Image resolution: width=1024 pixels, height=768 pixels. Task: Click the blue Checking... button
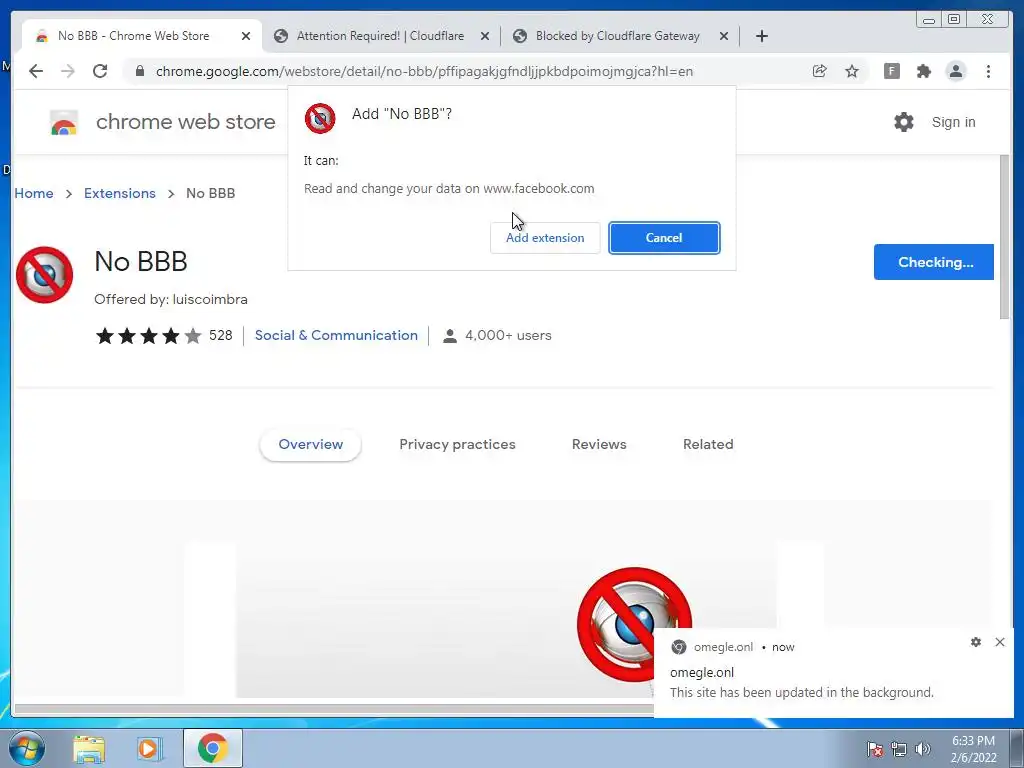[934, 262]
